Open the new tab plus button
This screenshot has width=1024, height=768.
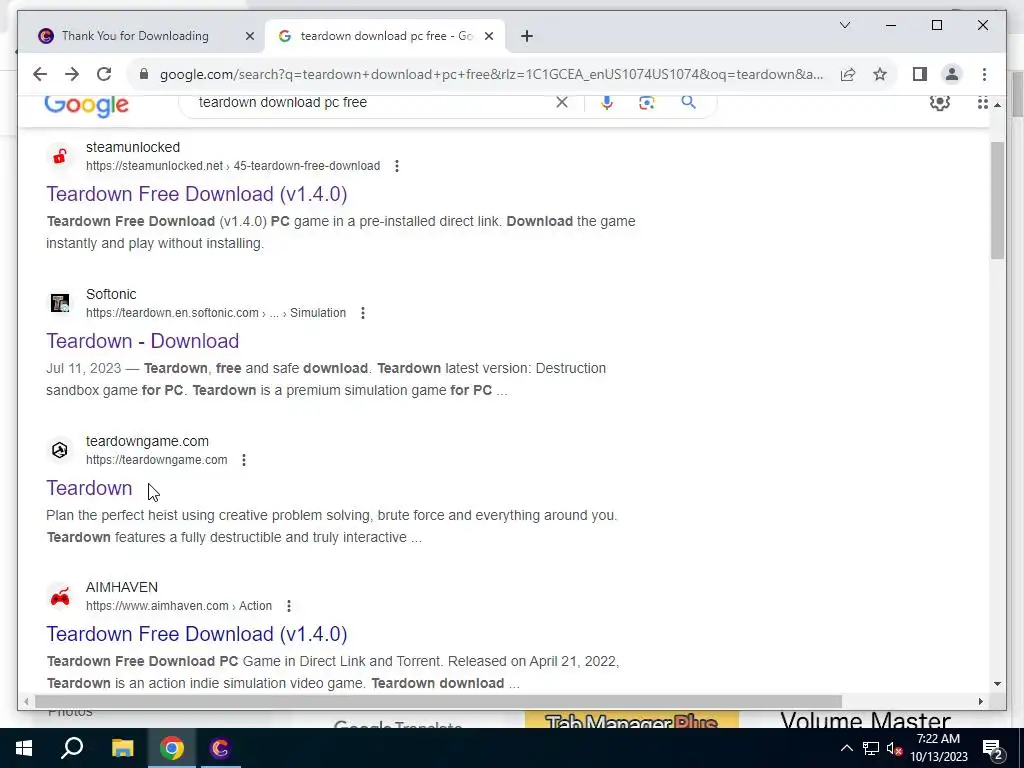526,36
